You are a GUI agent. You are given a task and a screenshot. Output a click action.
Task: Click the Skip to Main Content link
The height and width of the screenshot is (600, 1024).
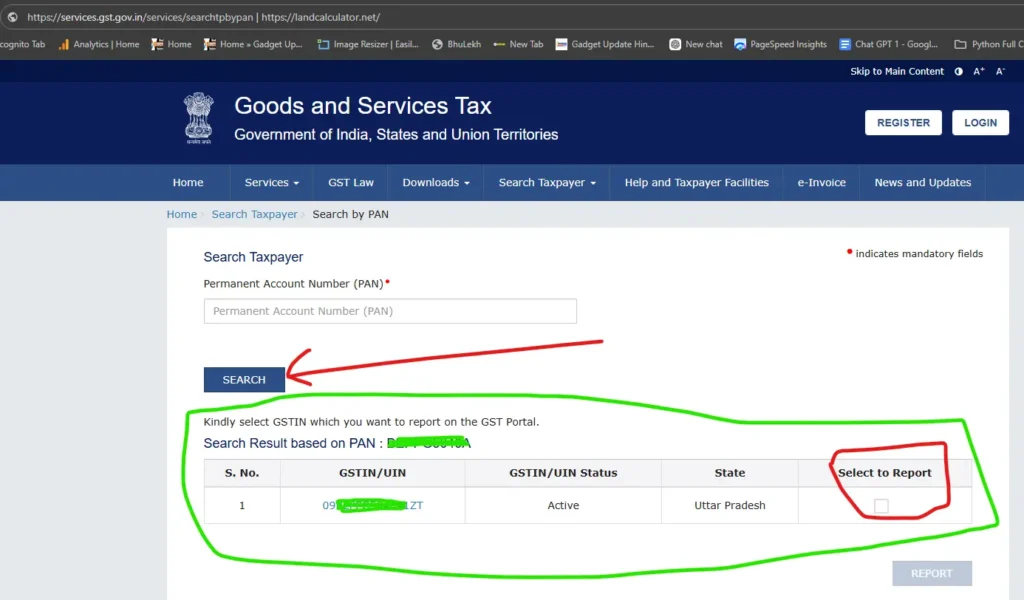897,71
